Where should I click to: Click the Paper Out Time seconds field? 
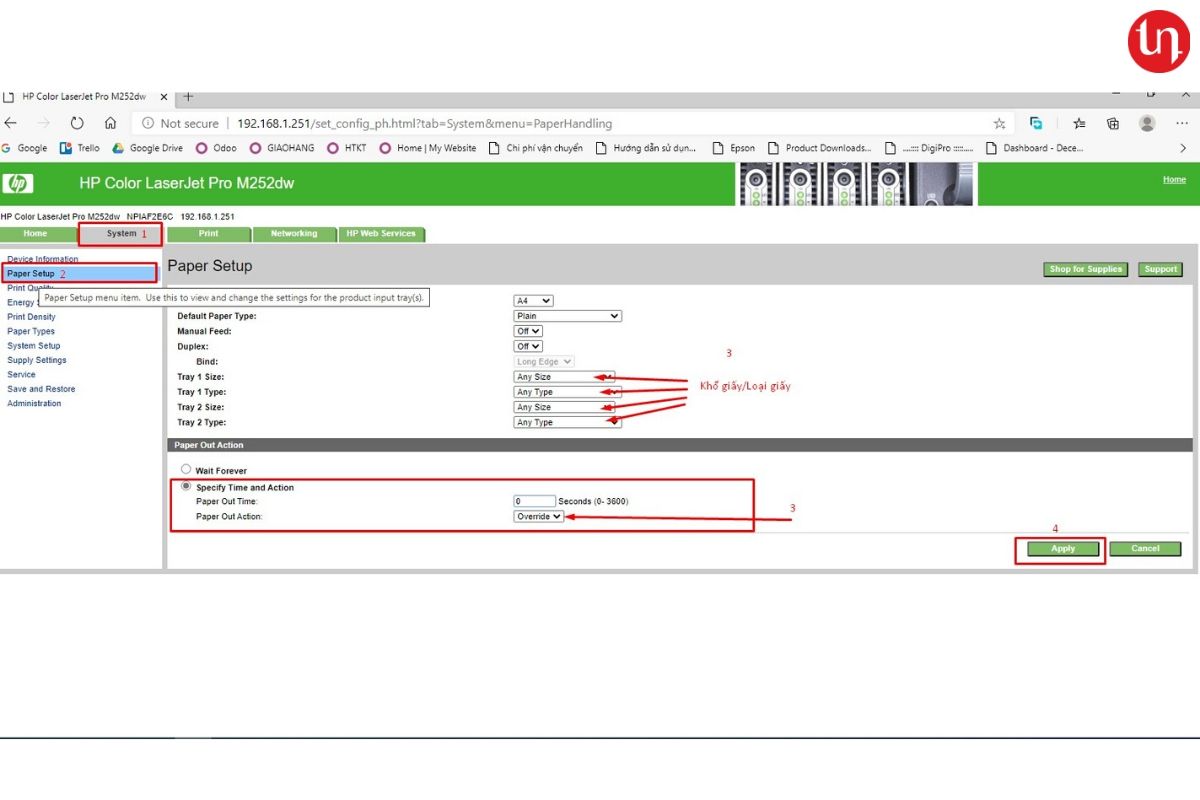(x=534, y=501)
